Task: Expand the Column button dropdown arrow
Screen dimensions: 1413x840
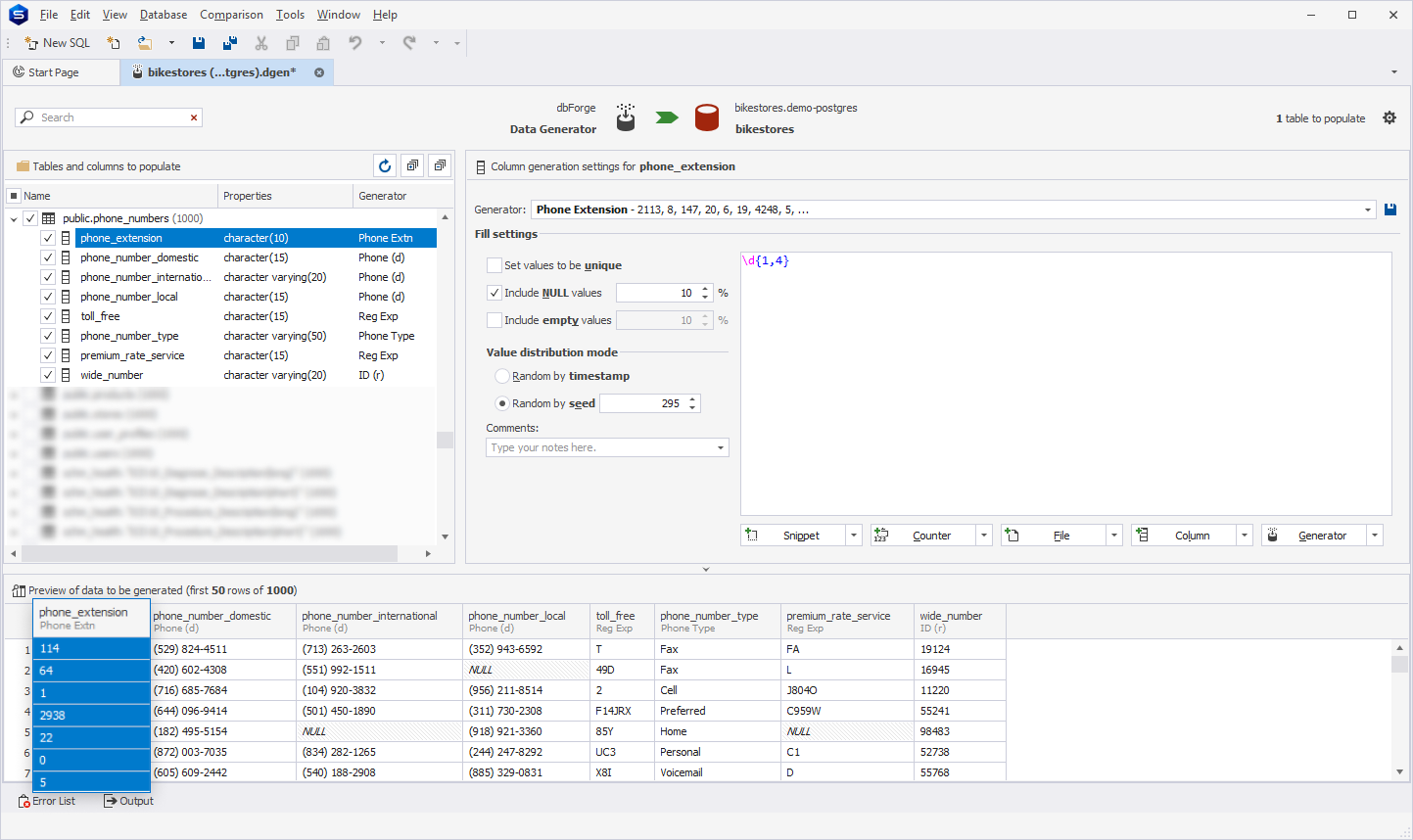Action: pyautogui.click(x=1245, y=536)
